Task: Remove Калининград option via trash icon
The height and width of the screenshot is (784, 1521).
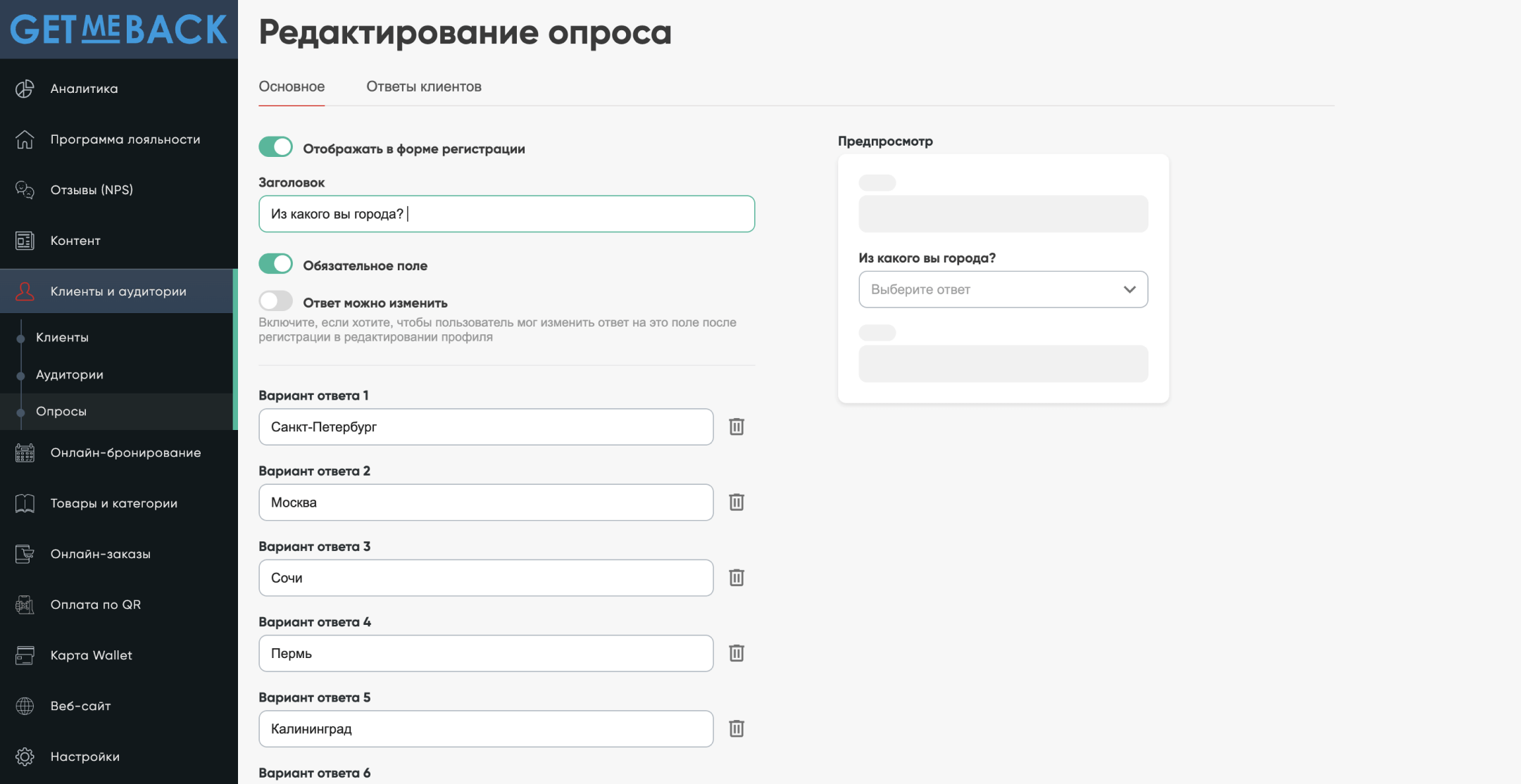Action: pyautogui.click(x=737, y=728)
